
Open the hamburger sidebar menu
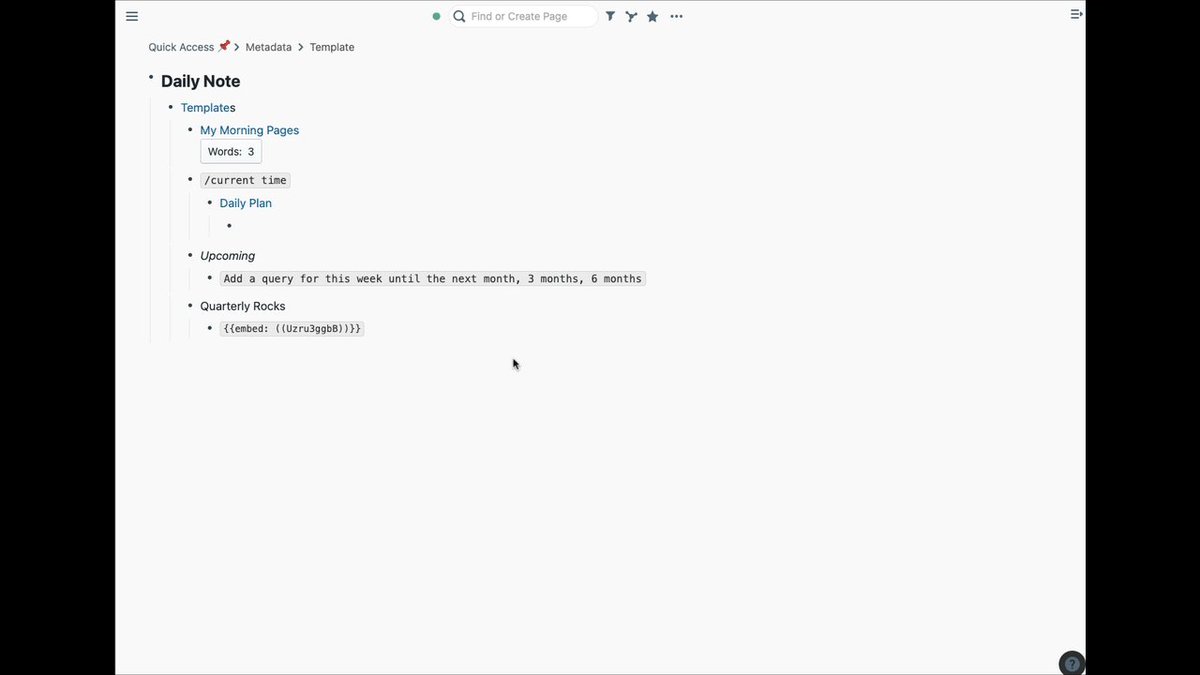132,16
